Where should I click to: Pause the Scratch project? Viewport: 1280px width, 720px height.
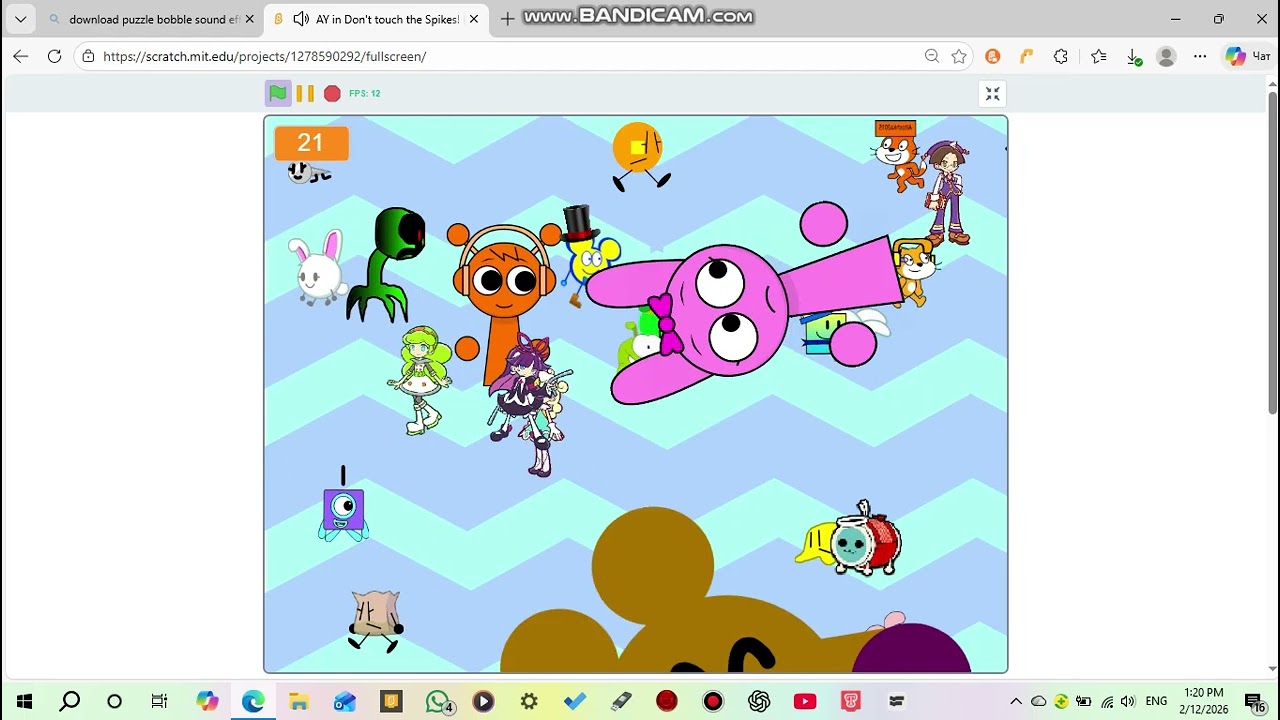click(x=305, y=93)
